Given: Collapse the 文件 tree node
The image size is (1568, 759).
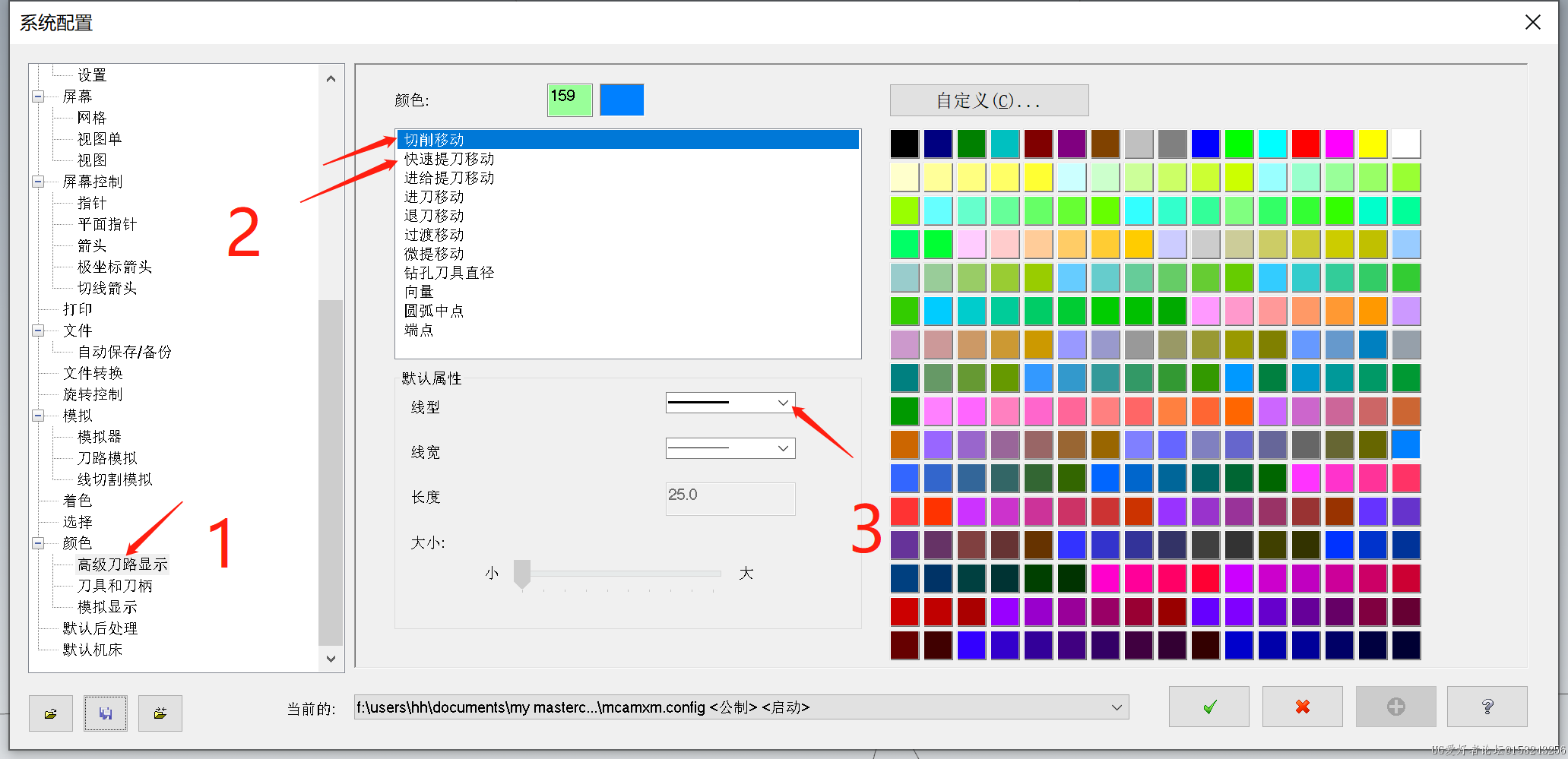Looking at the screenshot, I should coord(38,330).
